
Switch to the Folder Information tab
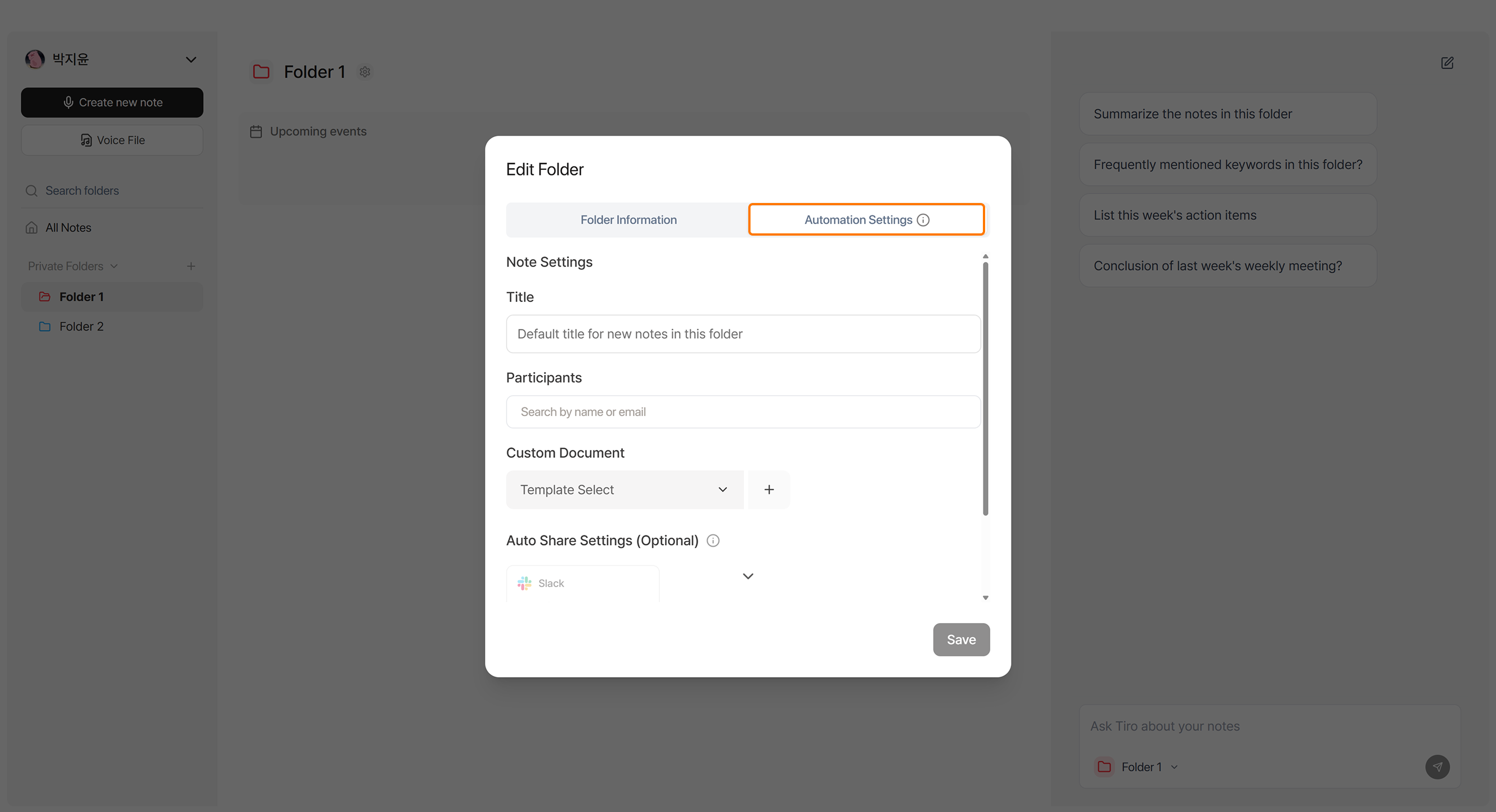click(x=628, y=220)
